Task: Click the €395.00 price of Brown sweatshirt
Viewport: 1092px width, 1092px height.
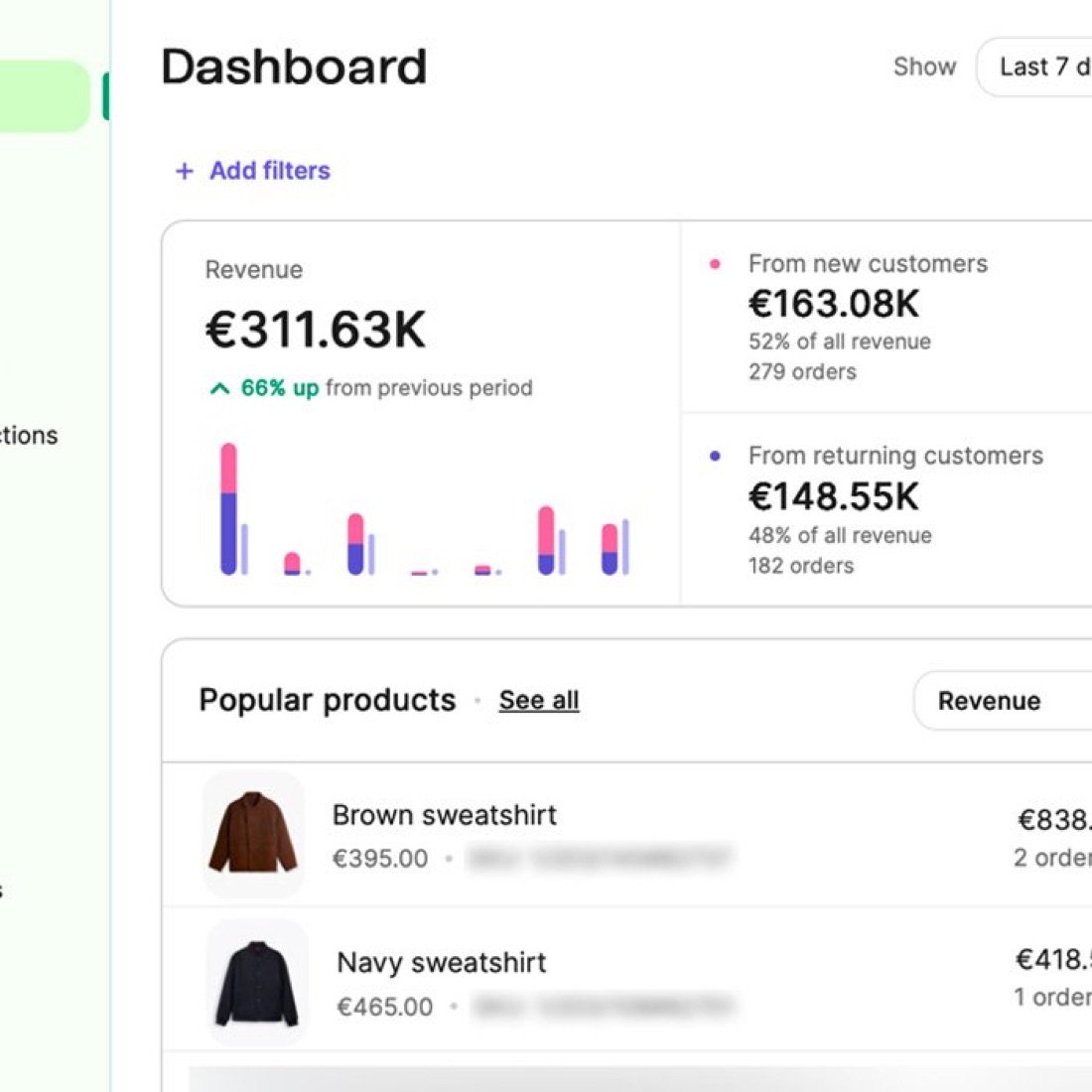Action: point(380,859)
